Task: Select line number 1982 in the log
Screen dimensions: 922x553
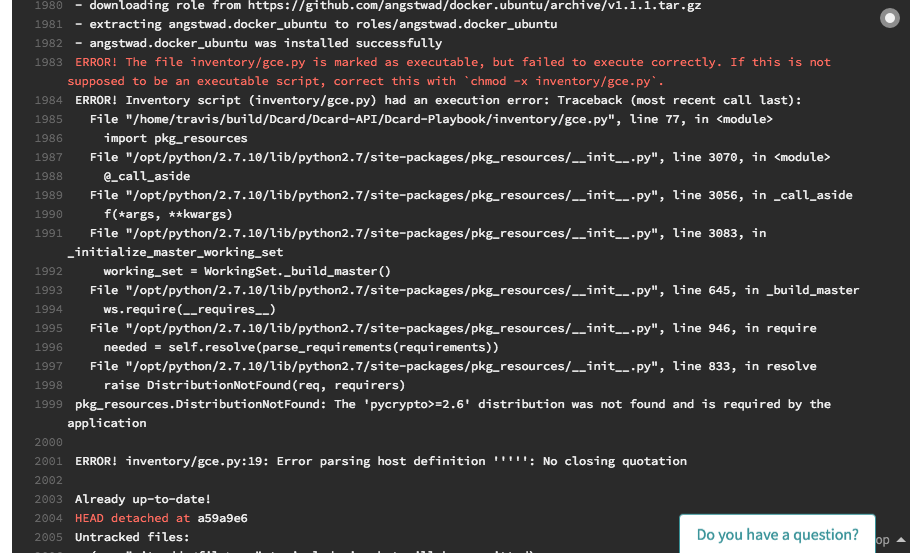Action: click(48, 43)
